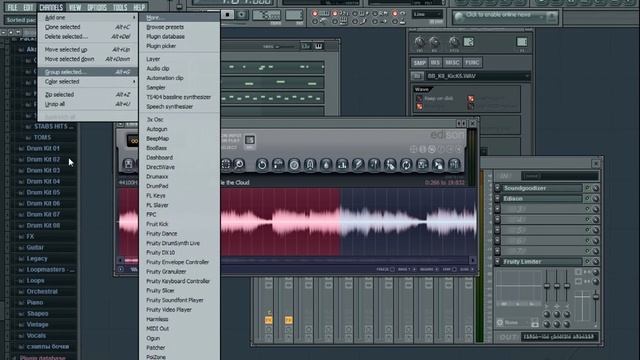Adjust the third mixer EQ band slider

567,286
